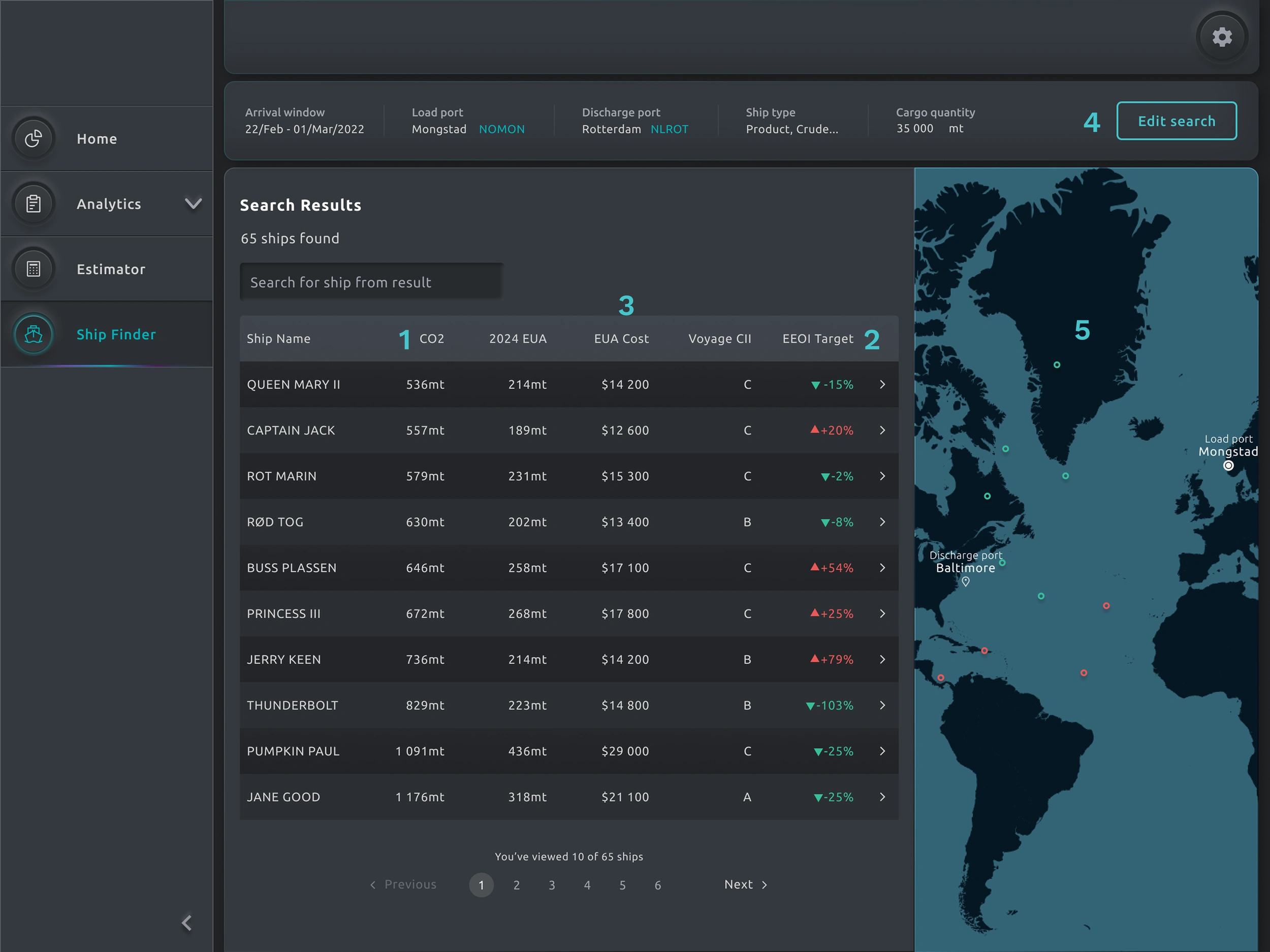The height and width of the screenshot is (952, 1270).
Task: Sort by EEOI Target column header
Action: pos(817,339)
